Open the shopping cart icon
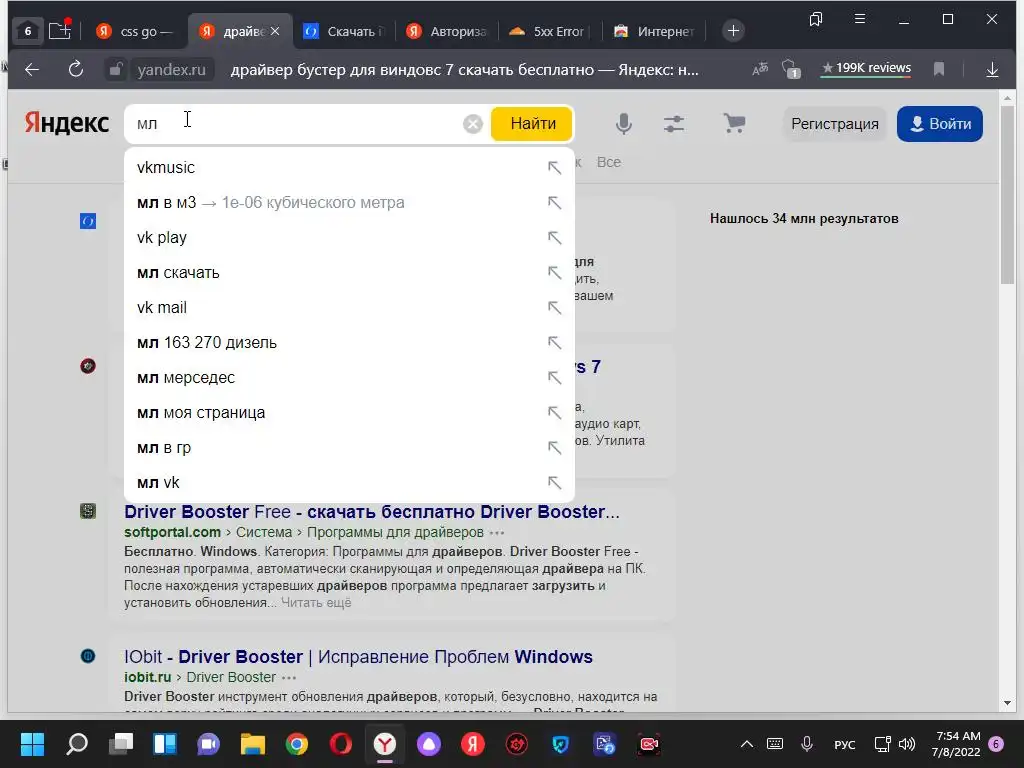1024x768 pixels. (x=734, y=123)
